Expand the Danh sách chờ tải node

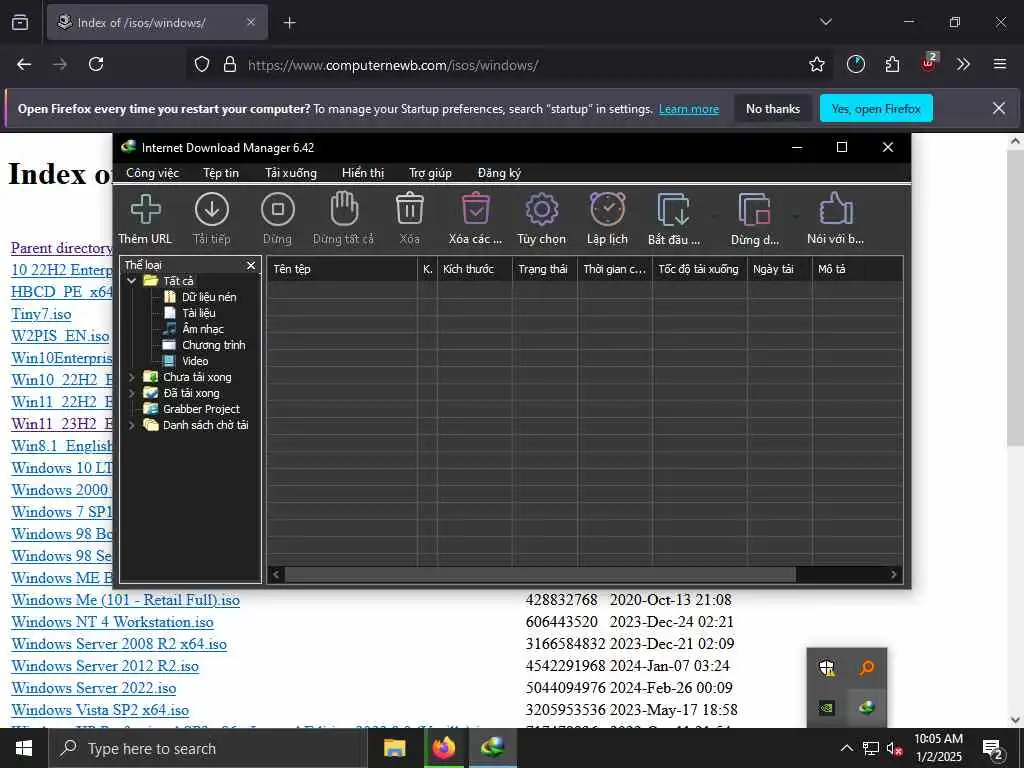coord(131,425)
